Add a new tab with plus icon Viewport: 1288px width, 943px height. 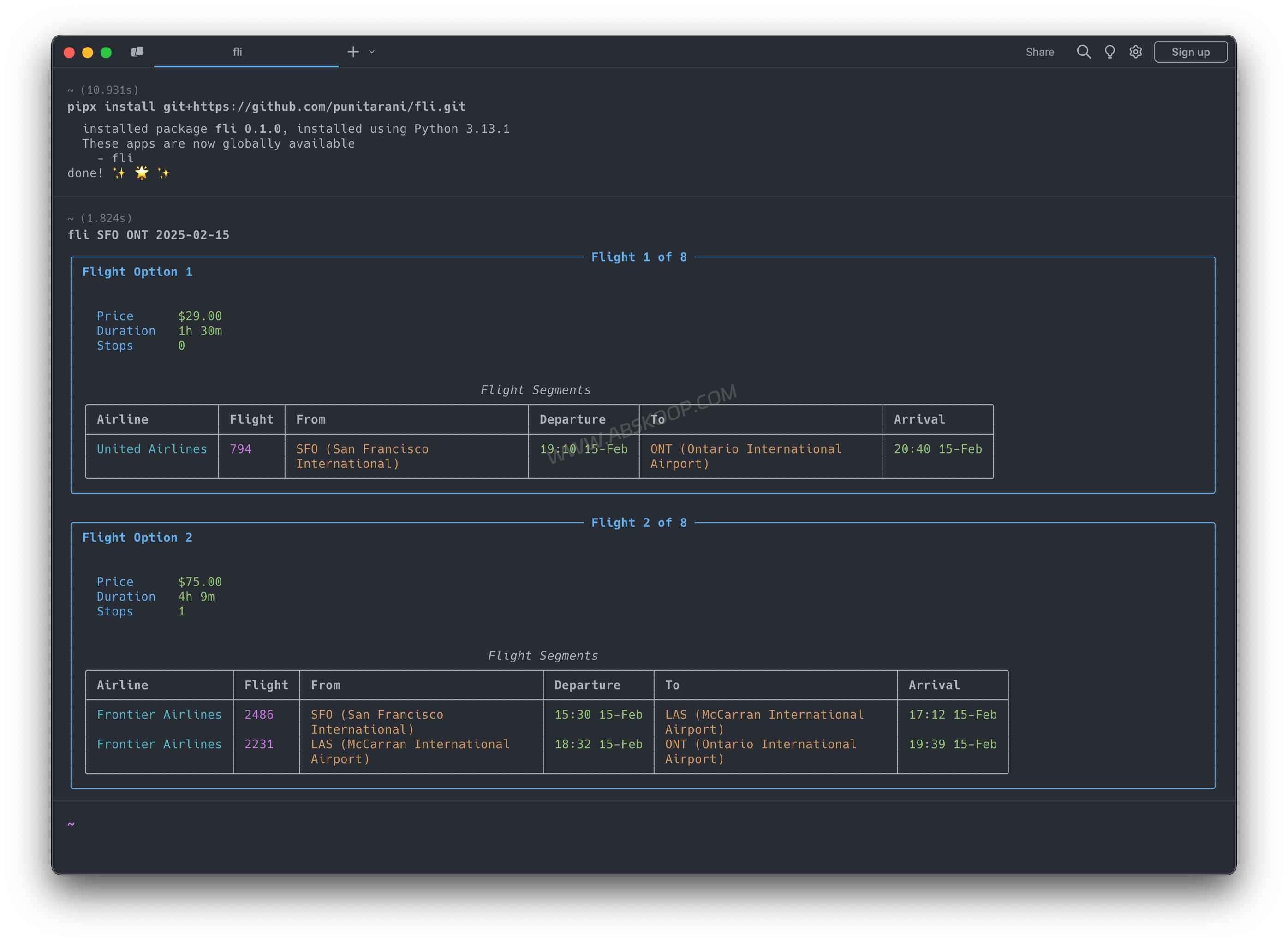tap(353, 52)
